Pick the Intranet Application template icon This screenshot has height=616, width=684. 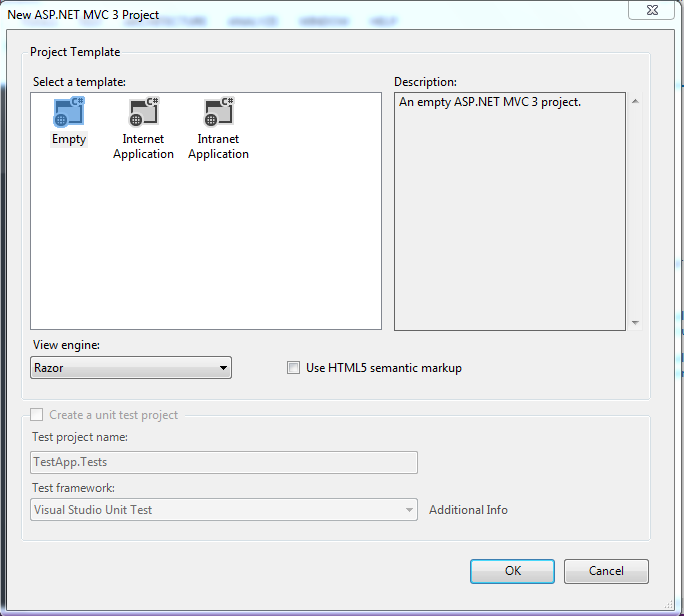point(219,112)
